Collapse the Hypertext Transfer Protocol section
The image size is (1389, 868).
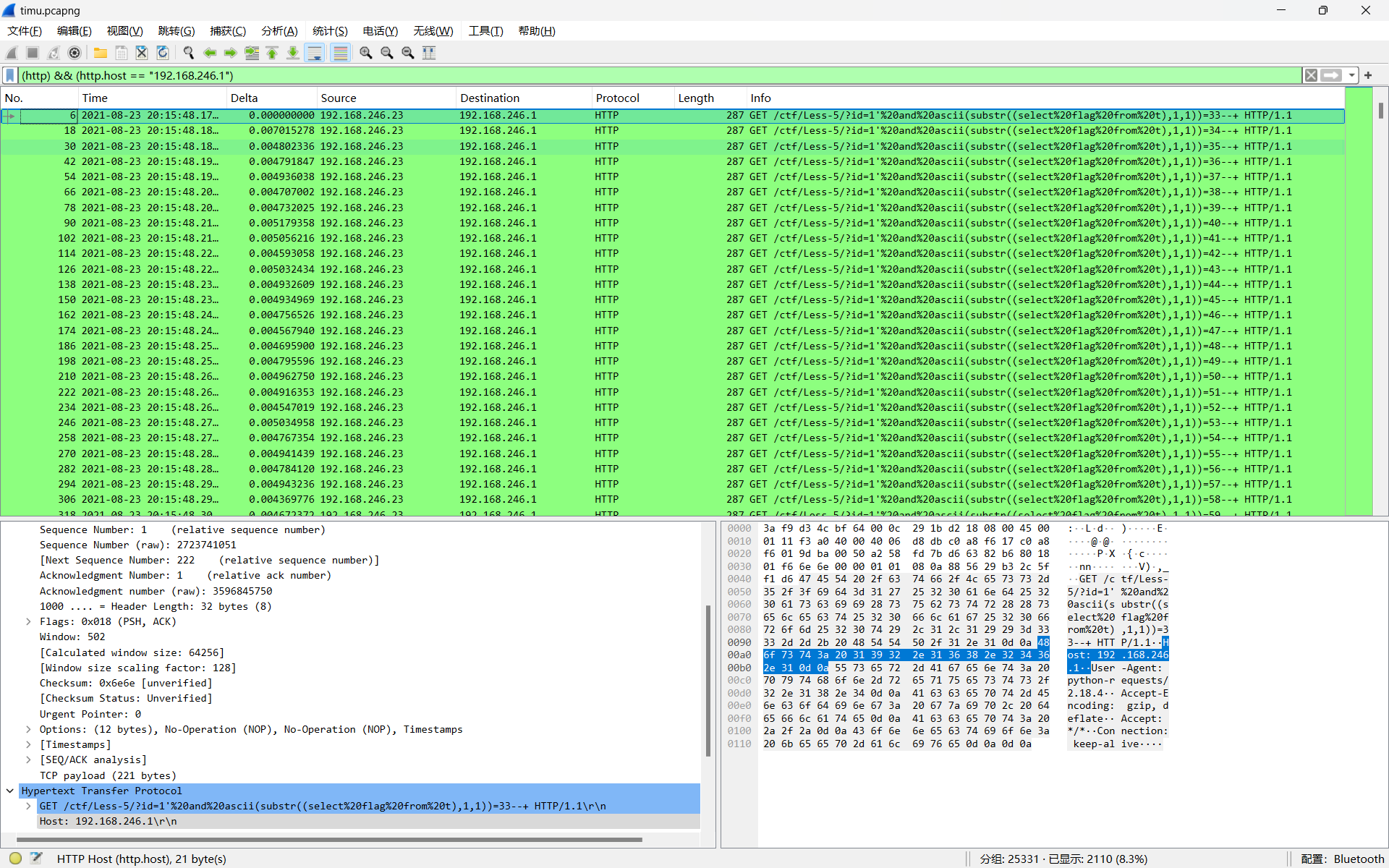coord(9,791)
